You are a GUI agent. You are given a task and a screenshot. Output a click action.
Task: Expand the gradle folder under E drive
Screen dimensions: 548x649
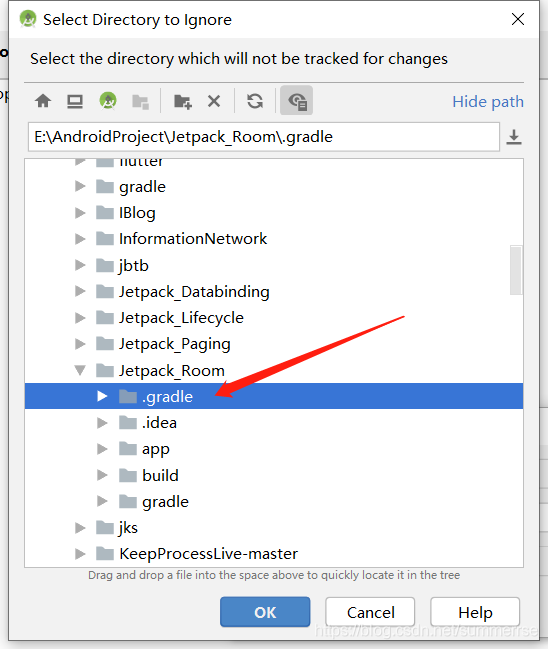point(80,187)
